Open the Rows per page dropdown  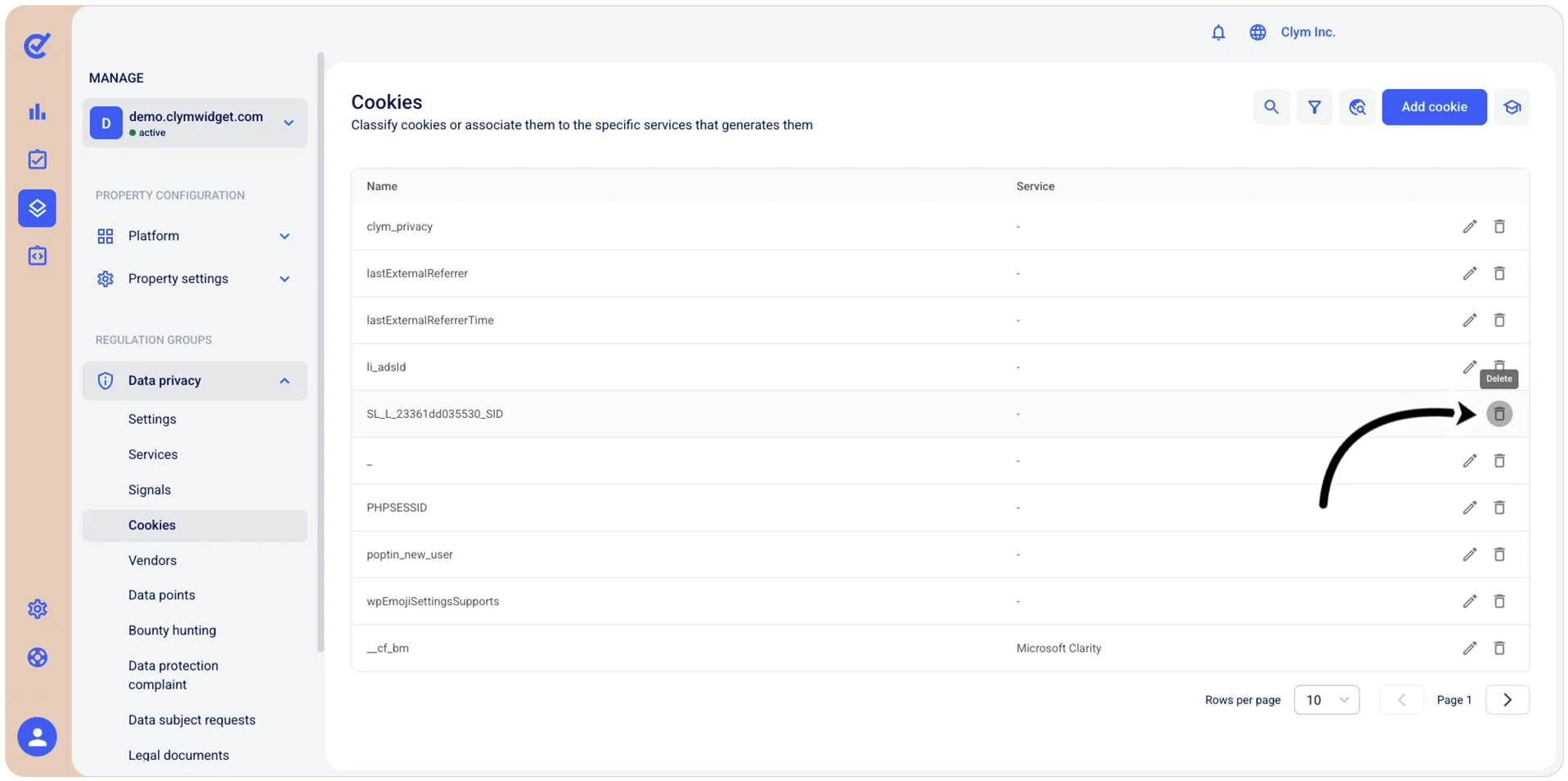point(1326,700)
